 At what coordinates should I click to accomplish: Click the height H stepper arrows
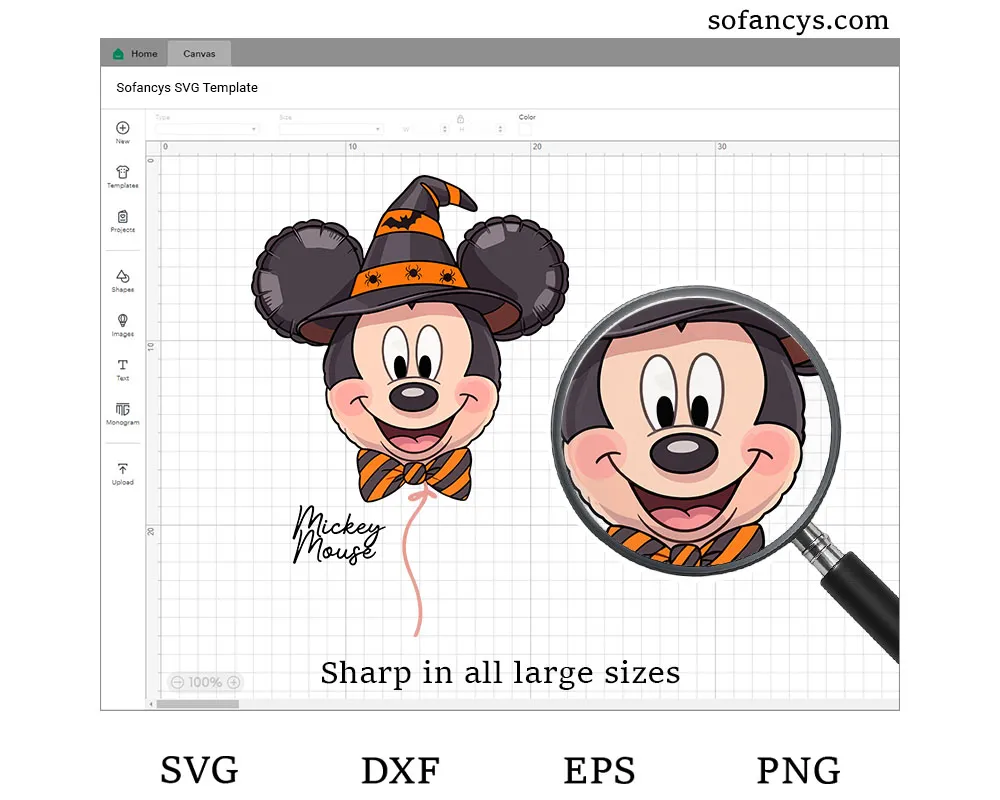tap(500, 129)
